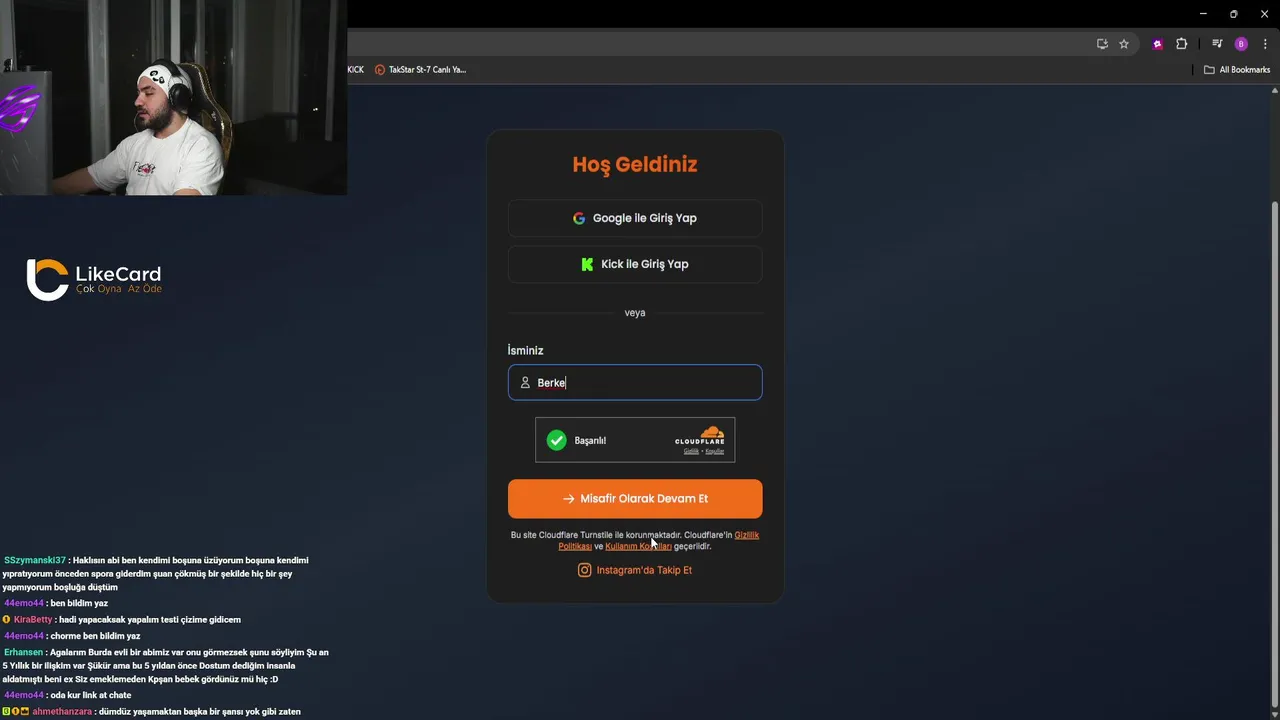This screenshot has height=720, width=1280.
Task: Click the green Cloudflare success checkmark
Action: [557, 440]
